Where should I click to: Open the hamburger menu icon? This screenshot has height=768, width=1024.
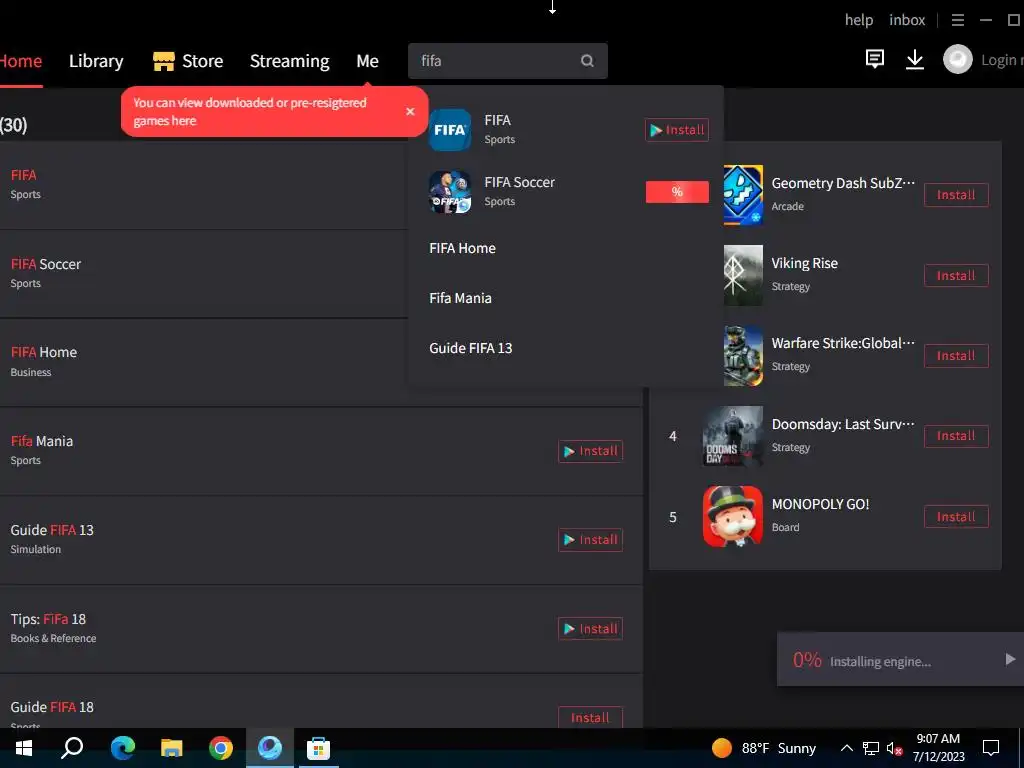click(x=957, y=20)
